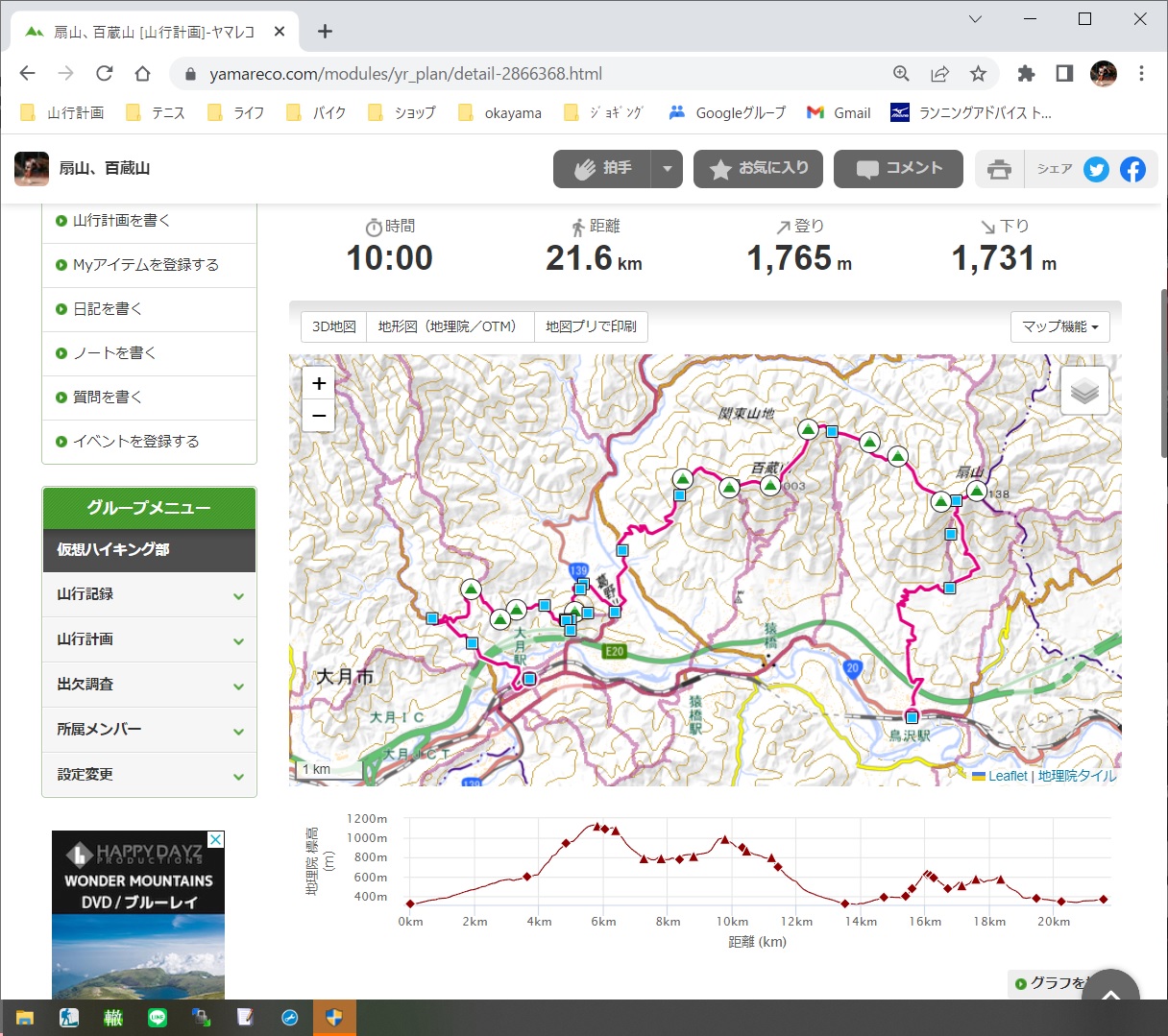Click the scroll-to-top arrow button
Image resolution: width=1168 pixels, height=1036 pixels.
(x=1109, y=995)
